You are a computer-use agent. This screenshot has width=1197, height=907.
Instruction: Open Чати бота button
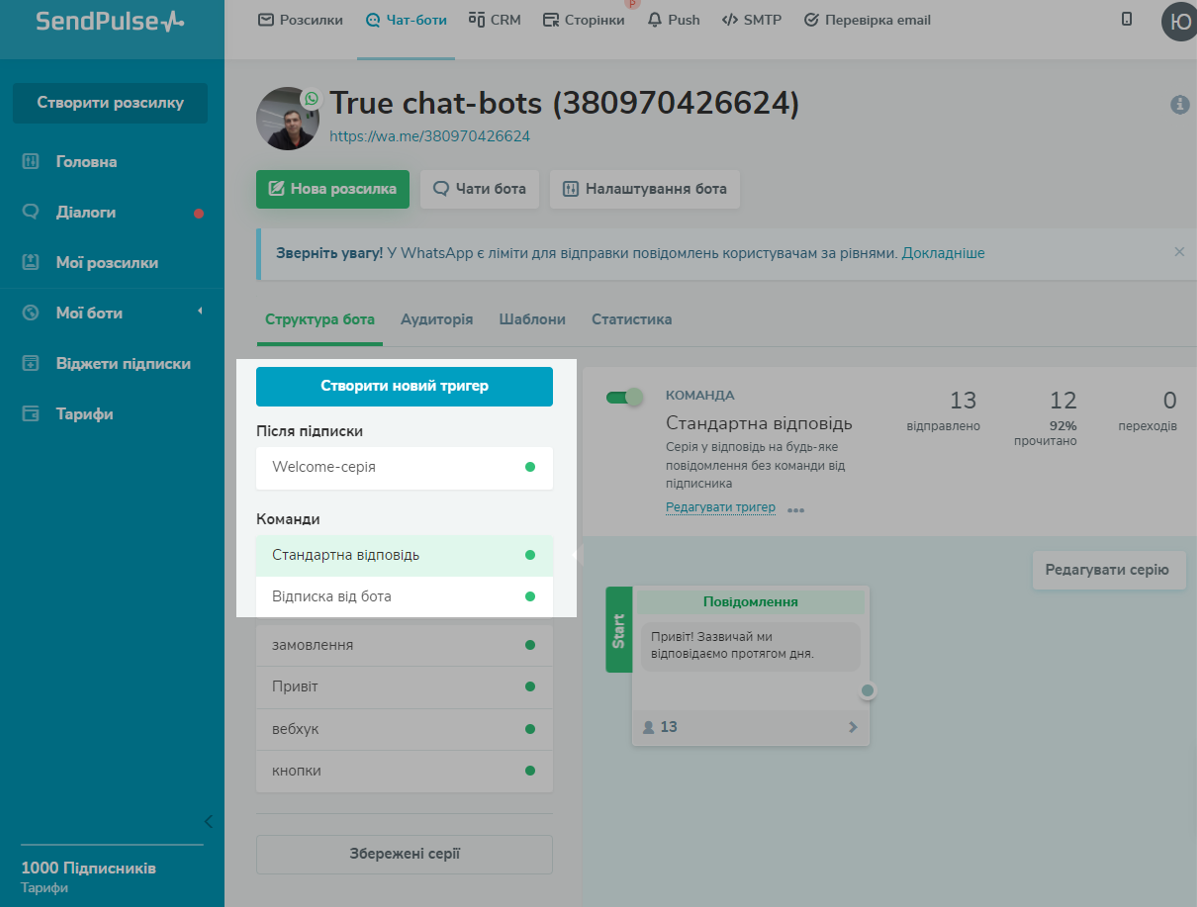(x=479, y=189)
